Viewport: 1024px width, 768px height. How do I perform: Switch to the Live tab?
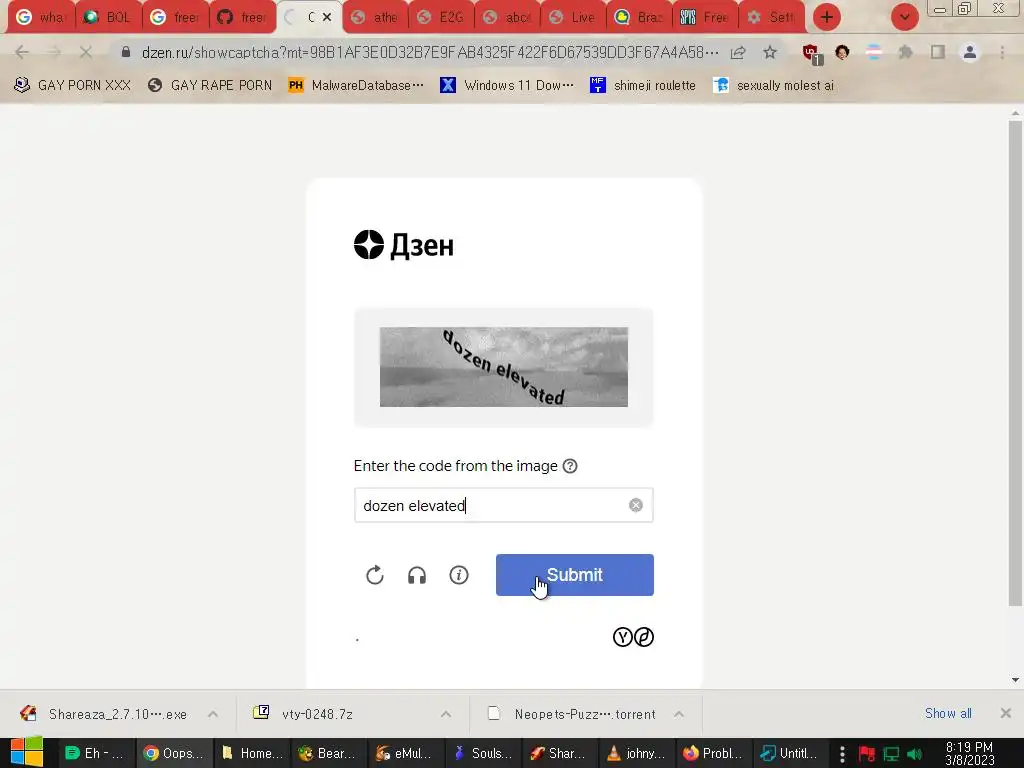pyautogui.click(x=573, y=17)
